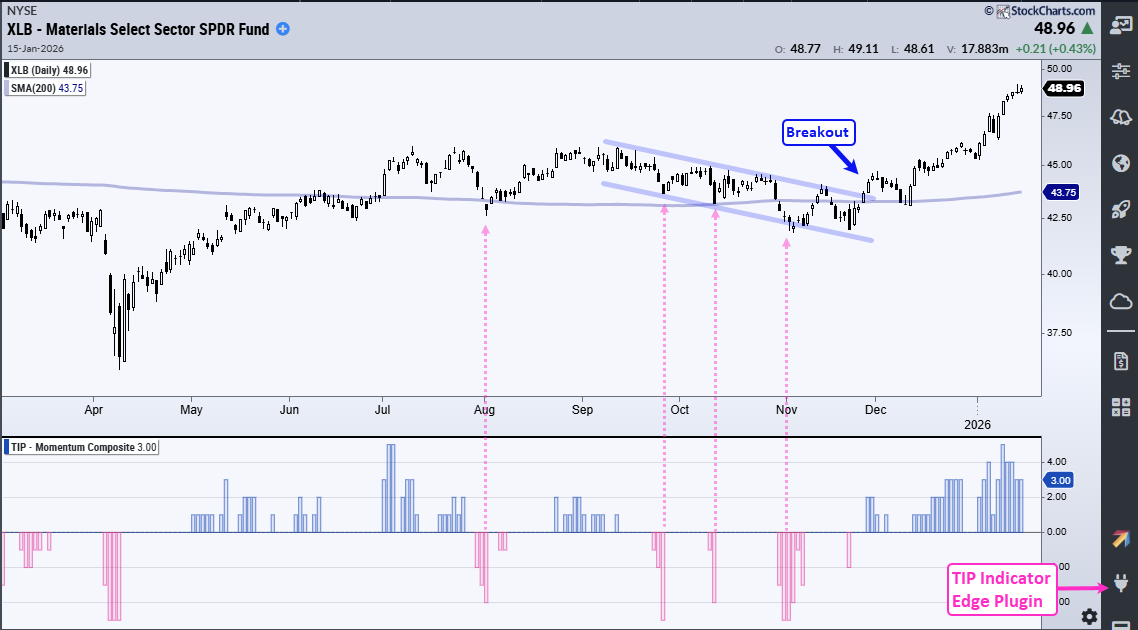Select the Breakout annotation label
The height and width of the screenshot is (630, 1138).
818,132
